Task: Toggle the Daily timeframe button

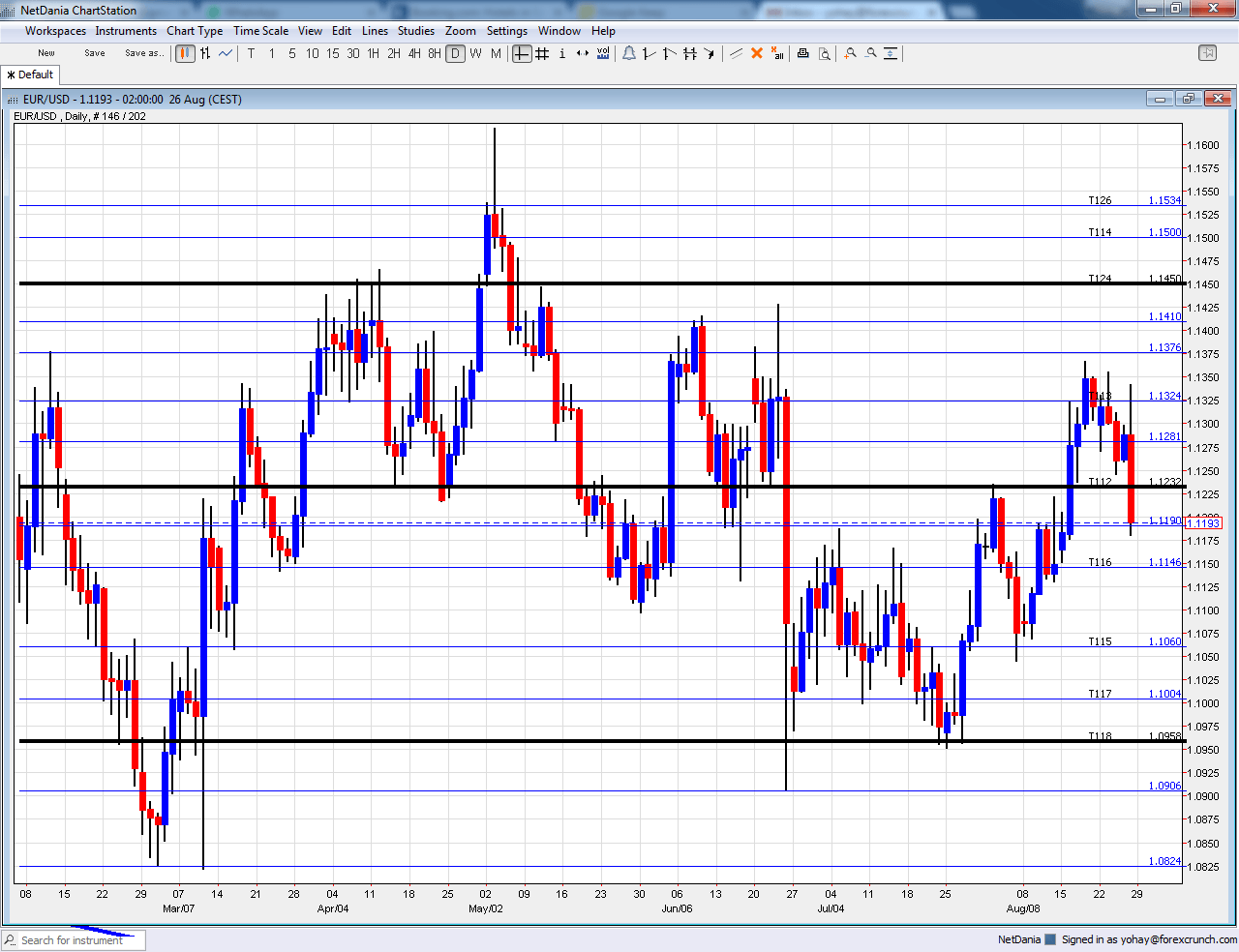Action: pos(455,53)
